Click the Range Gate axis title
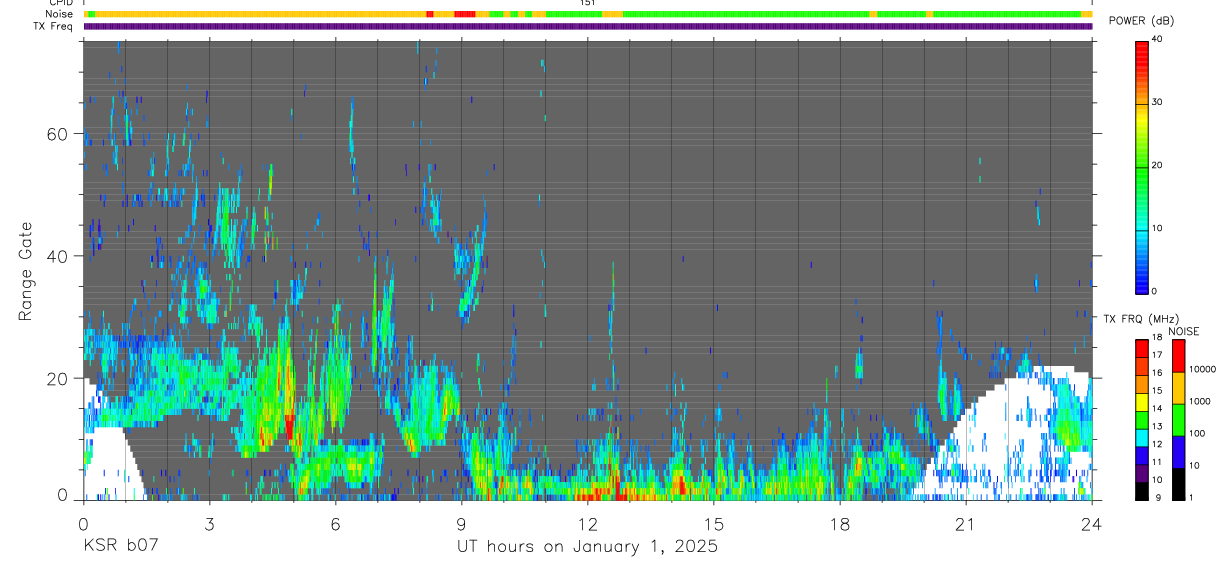The image size is (1228, 567). coord(26,270)
